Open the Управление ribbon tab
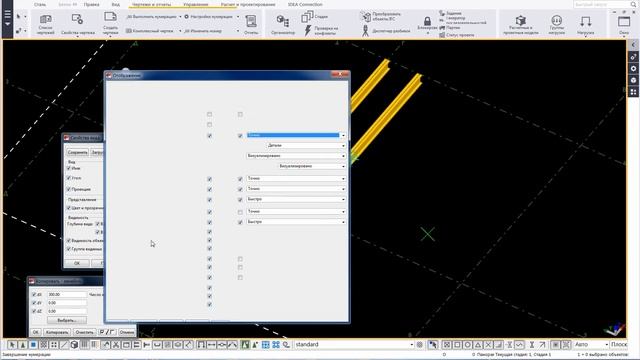Image resolution: width=640 pixels, height=360 pixels. pyautogui.click(x=196, y=4)
